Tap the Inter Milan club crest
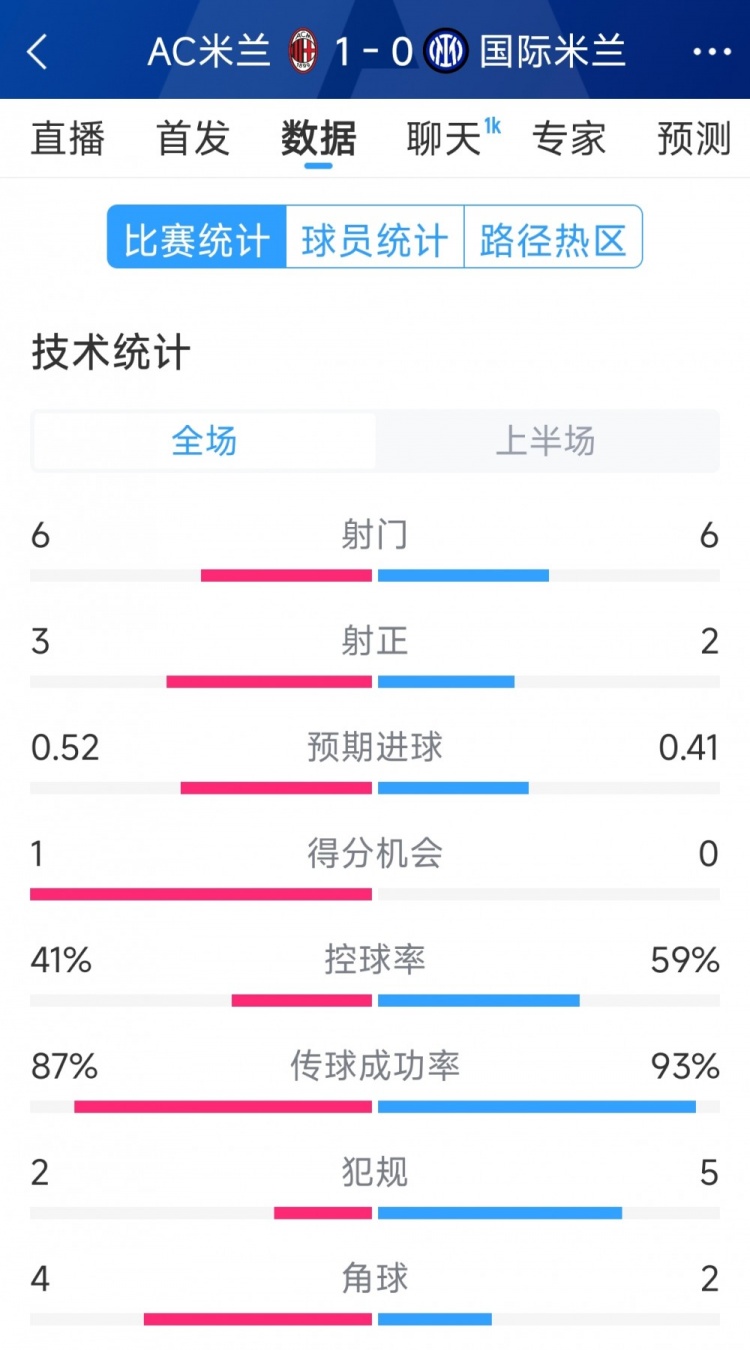The width and height of the screenshot is (750, 1350). (x=446, y=51)
